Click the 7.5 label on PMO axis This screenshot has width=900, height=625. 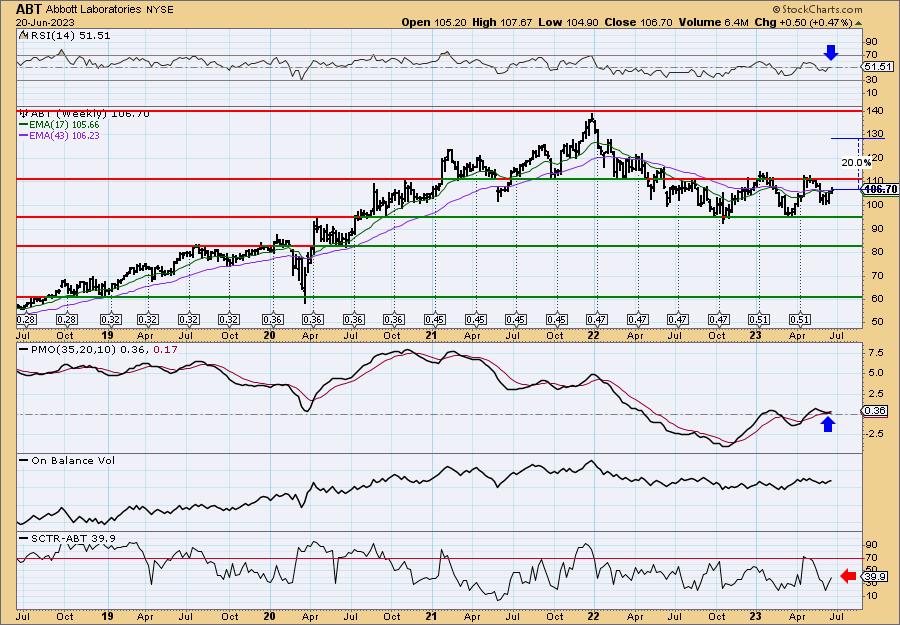coord(876,352)
